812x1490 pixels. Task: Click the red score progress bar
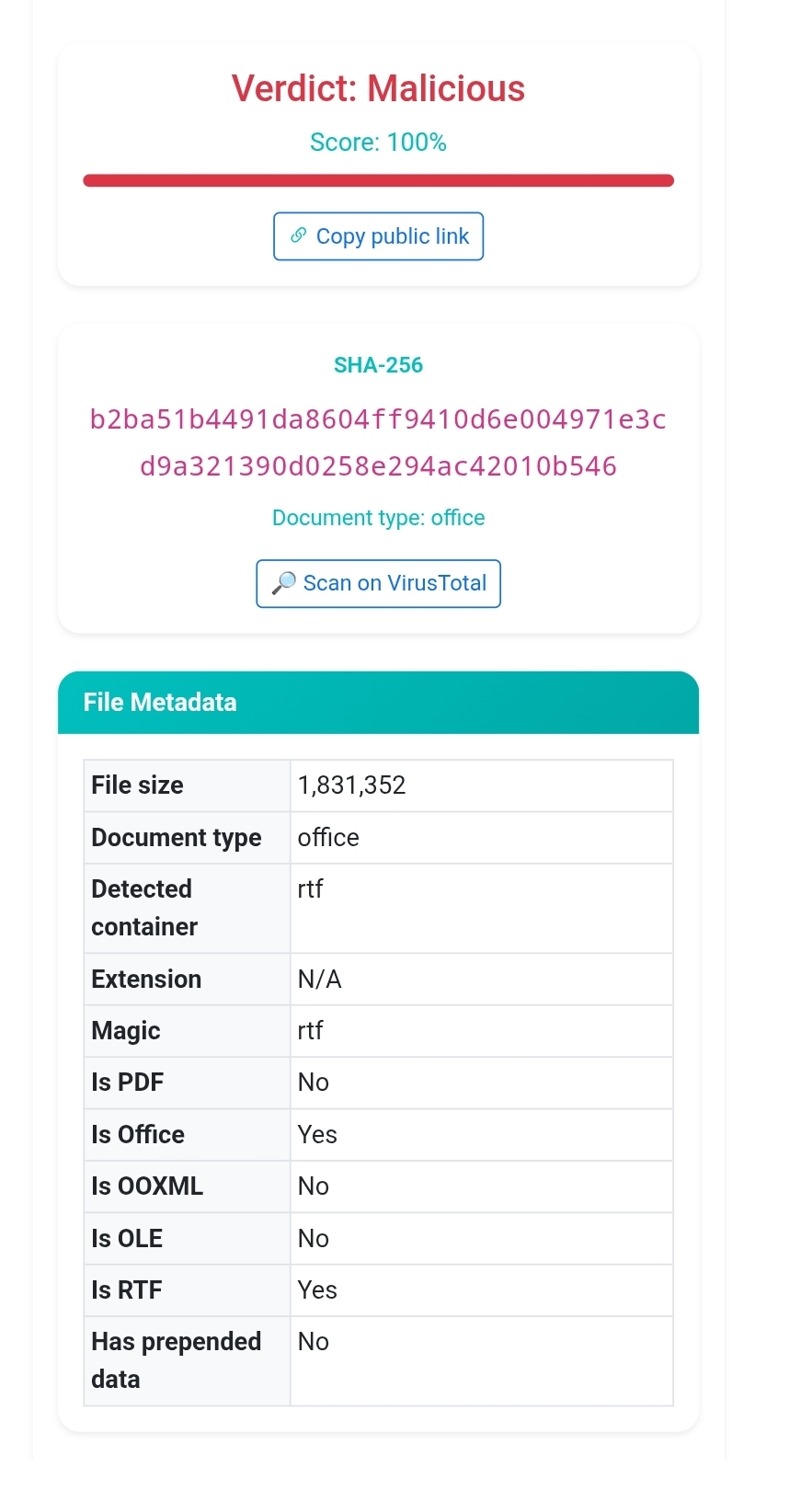coord(378,180)
